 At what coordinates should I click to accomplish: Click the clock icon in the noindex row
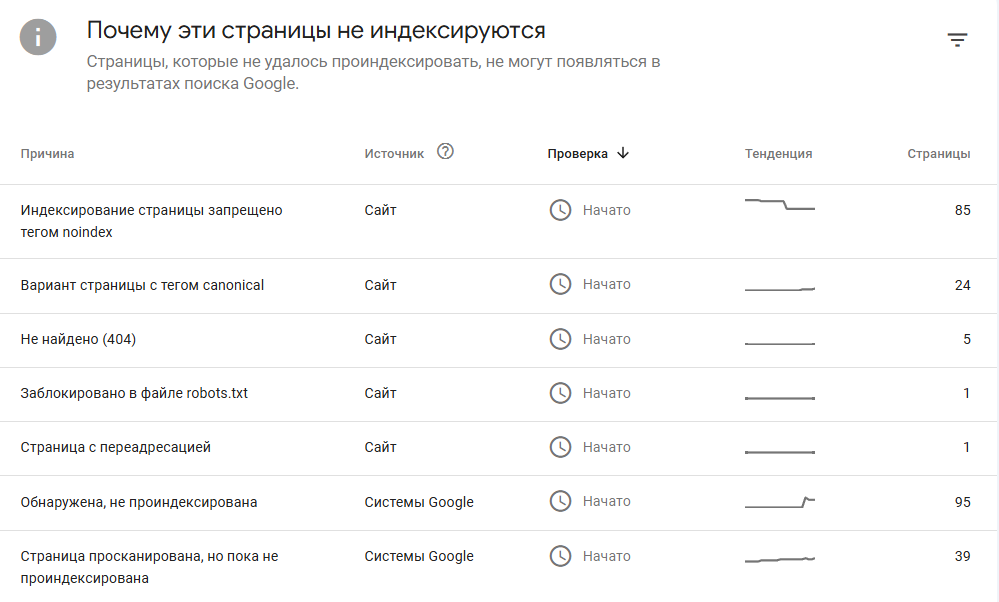point(561,210)
